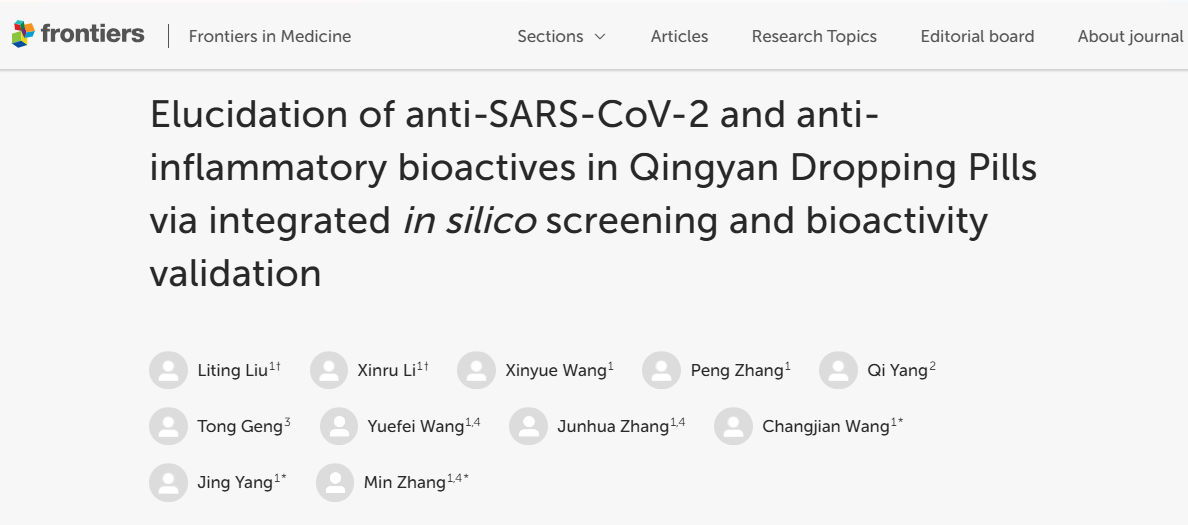This screenshot has width=1188, height=525.
Task: Open the Frontiers in Medicine journal link
Action: (270, 36)
